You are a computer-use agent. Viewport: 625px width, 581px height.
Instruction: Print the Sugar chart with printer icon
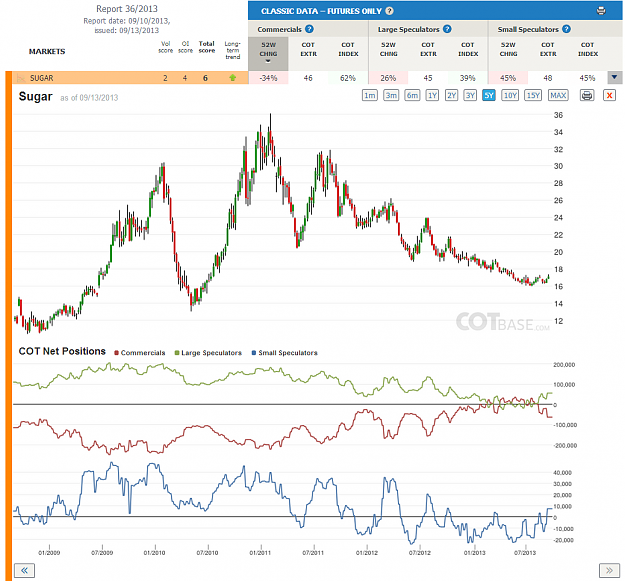click(587, 96)
